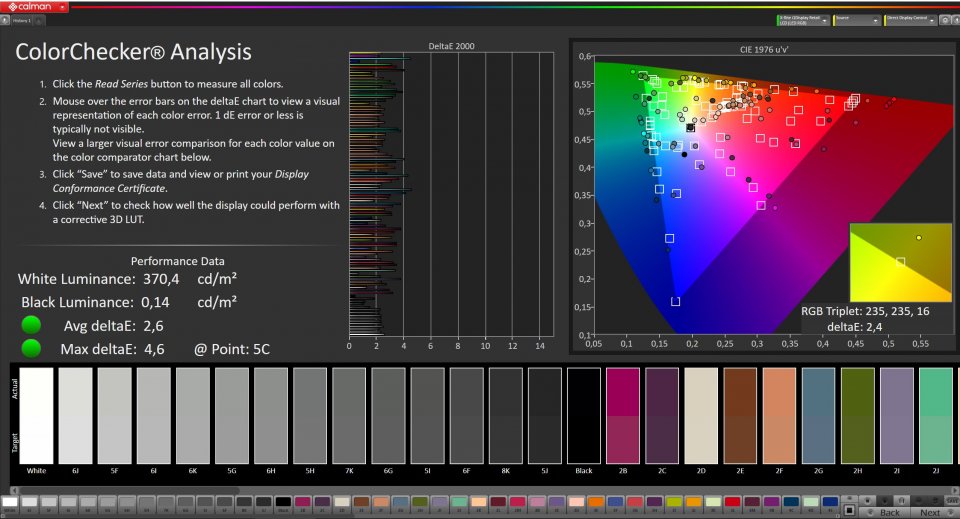Click the CIE 1976 u'v' chromaticity diagram
Screen dimensions: 960x519
click(x=773, y=196)
